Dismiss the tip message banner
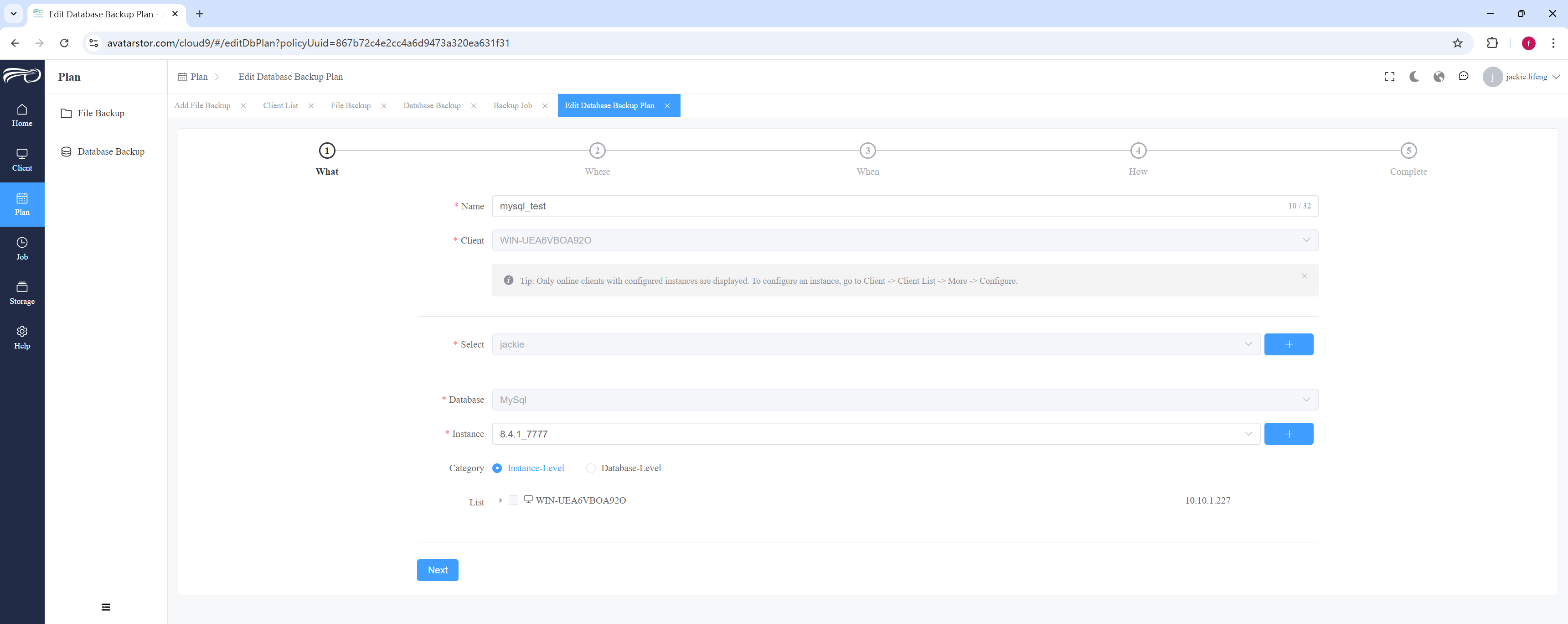The width and height of the screenshot is (1568, 624). [1305, 277]
